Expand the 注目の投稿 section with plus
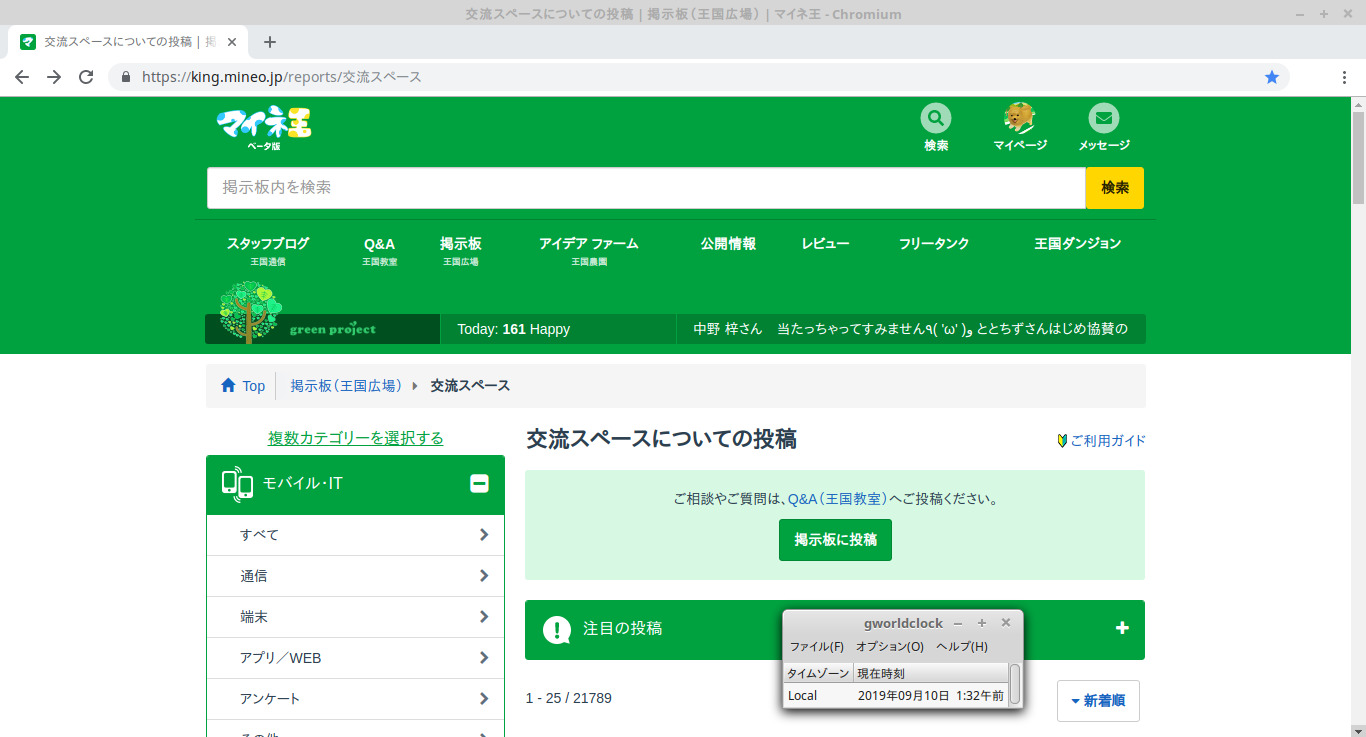Viewport: 1366px width, 737px height. point(1122,628)
